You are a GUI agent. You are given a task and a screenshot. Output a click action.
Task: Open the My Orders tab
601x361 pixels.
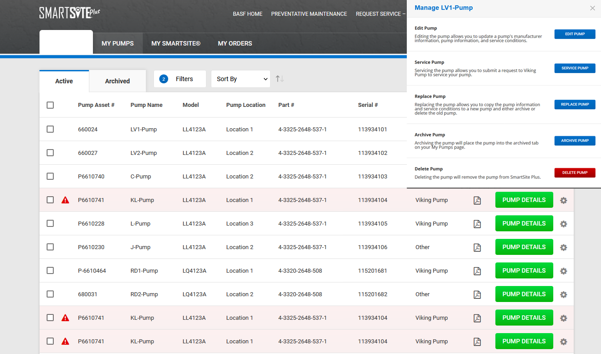click(x=235, y=43)
